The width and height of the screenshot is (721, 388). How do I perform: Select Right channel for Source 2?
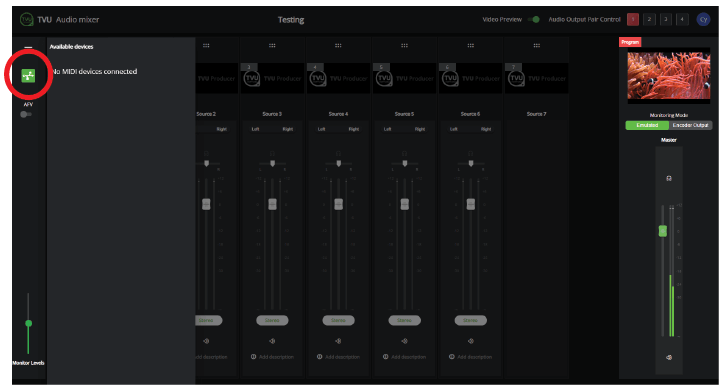click(222, 129)
